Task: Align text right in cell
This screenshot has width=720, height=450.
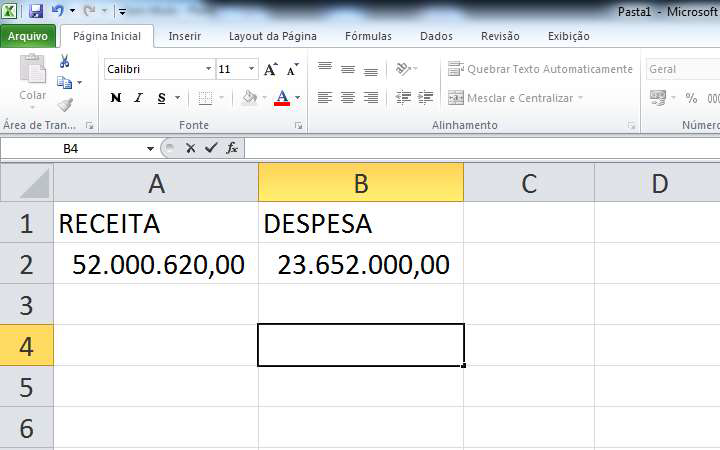Action: click(371, 97)
